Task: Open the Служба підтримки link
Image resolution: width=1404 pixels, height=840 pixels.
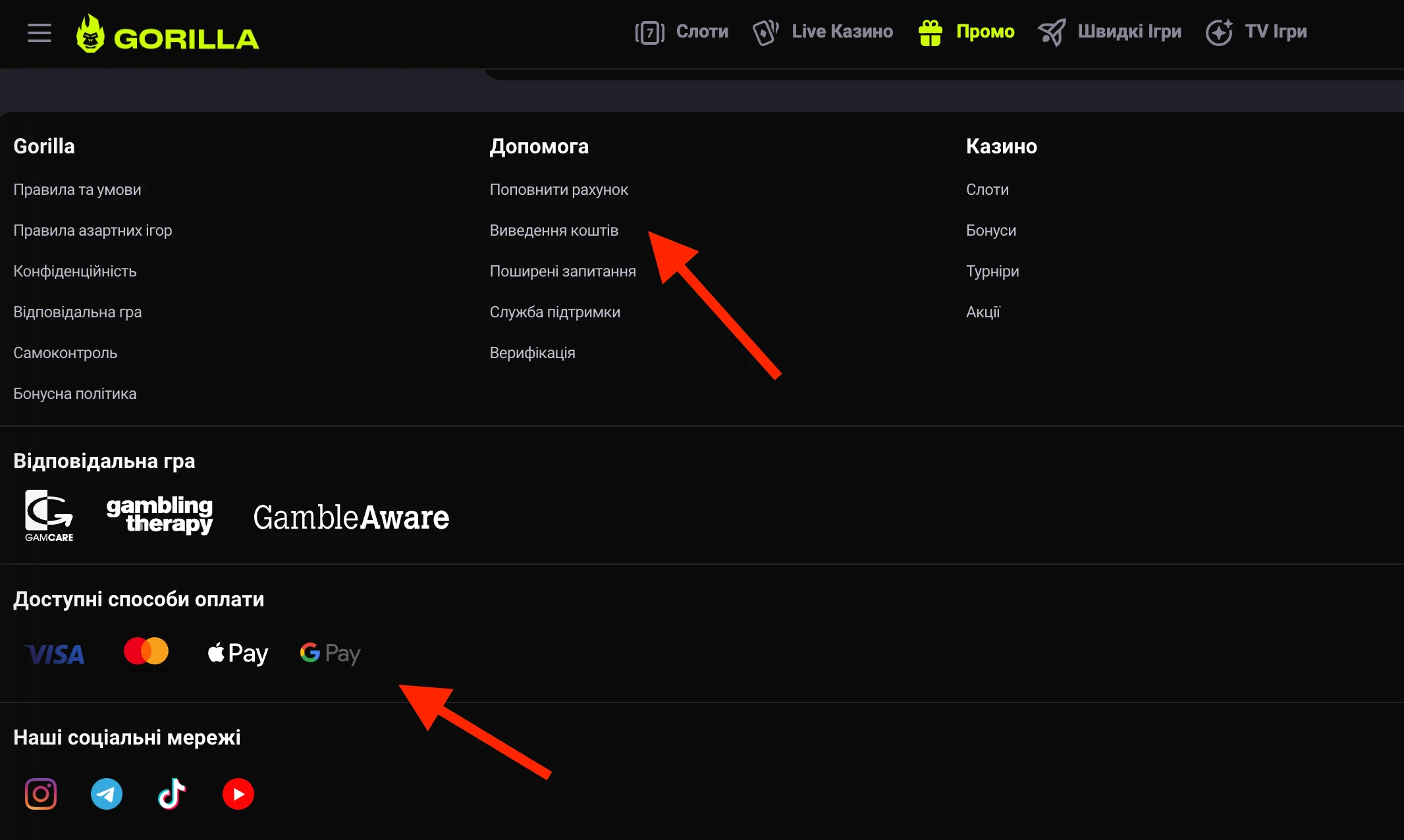Action: click(x=554, y=312)
